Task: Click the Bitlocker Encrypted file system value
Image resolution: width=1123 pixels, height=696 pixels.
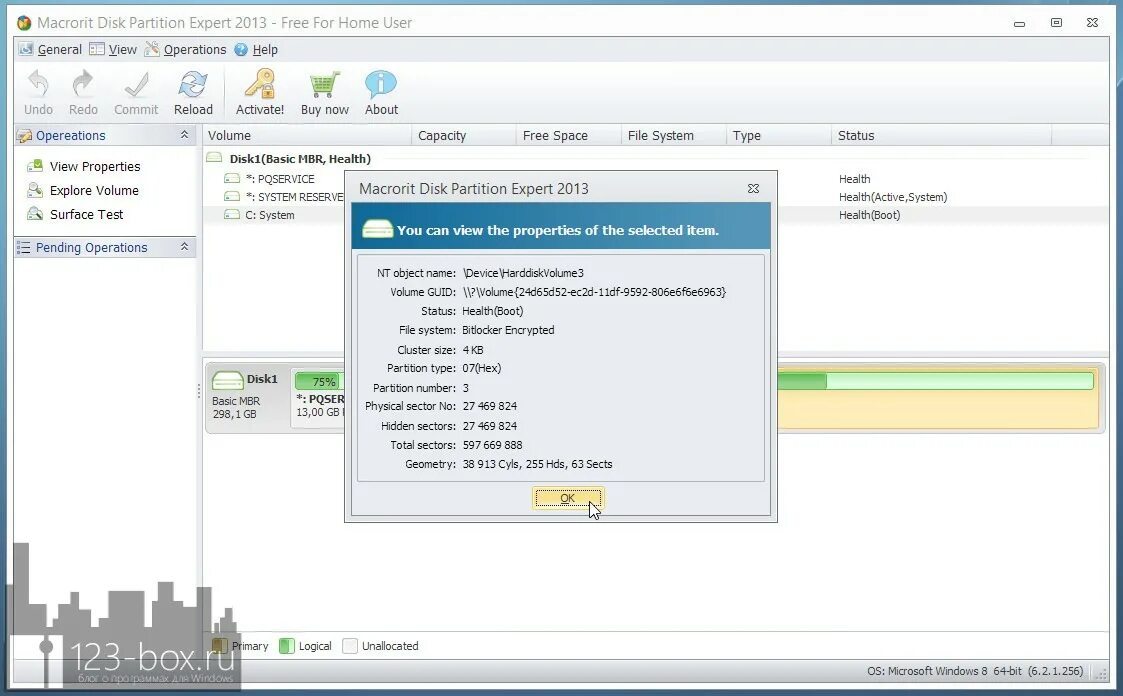Action: click(508, 330)
